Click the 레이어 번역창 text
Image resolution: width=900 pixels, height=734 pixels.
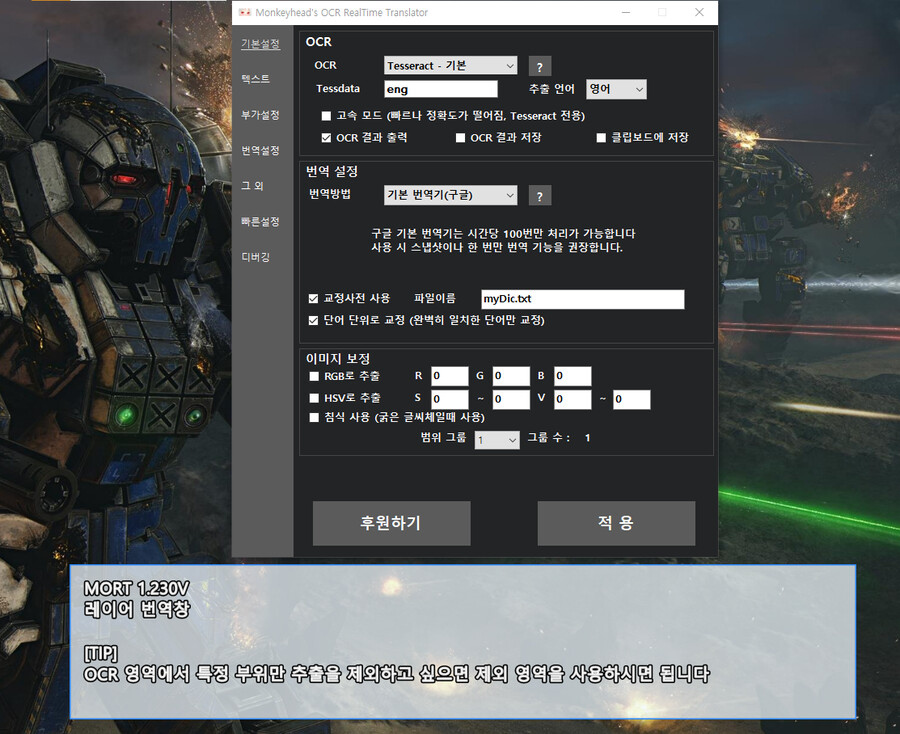pyautogui.click(x=137, y=609)
